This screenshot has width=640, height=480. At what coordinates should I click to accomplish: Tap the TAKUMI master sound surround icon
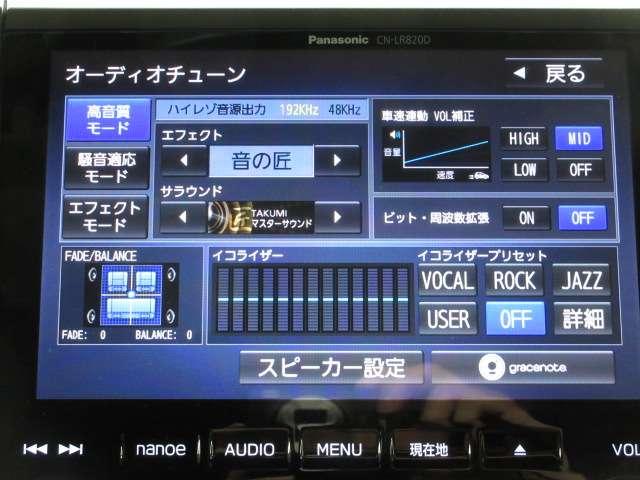click(x=259, y=217)
